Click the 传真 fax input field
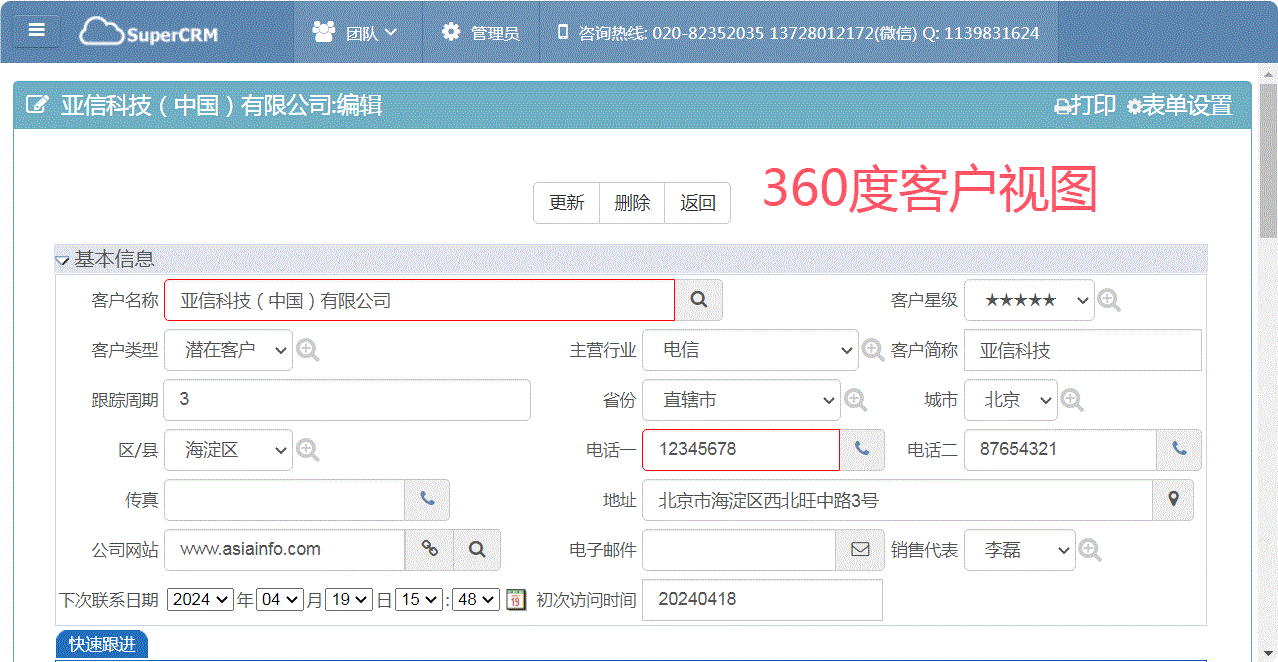The image size is (1278, 662). tap(284, 500)
